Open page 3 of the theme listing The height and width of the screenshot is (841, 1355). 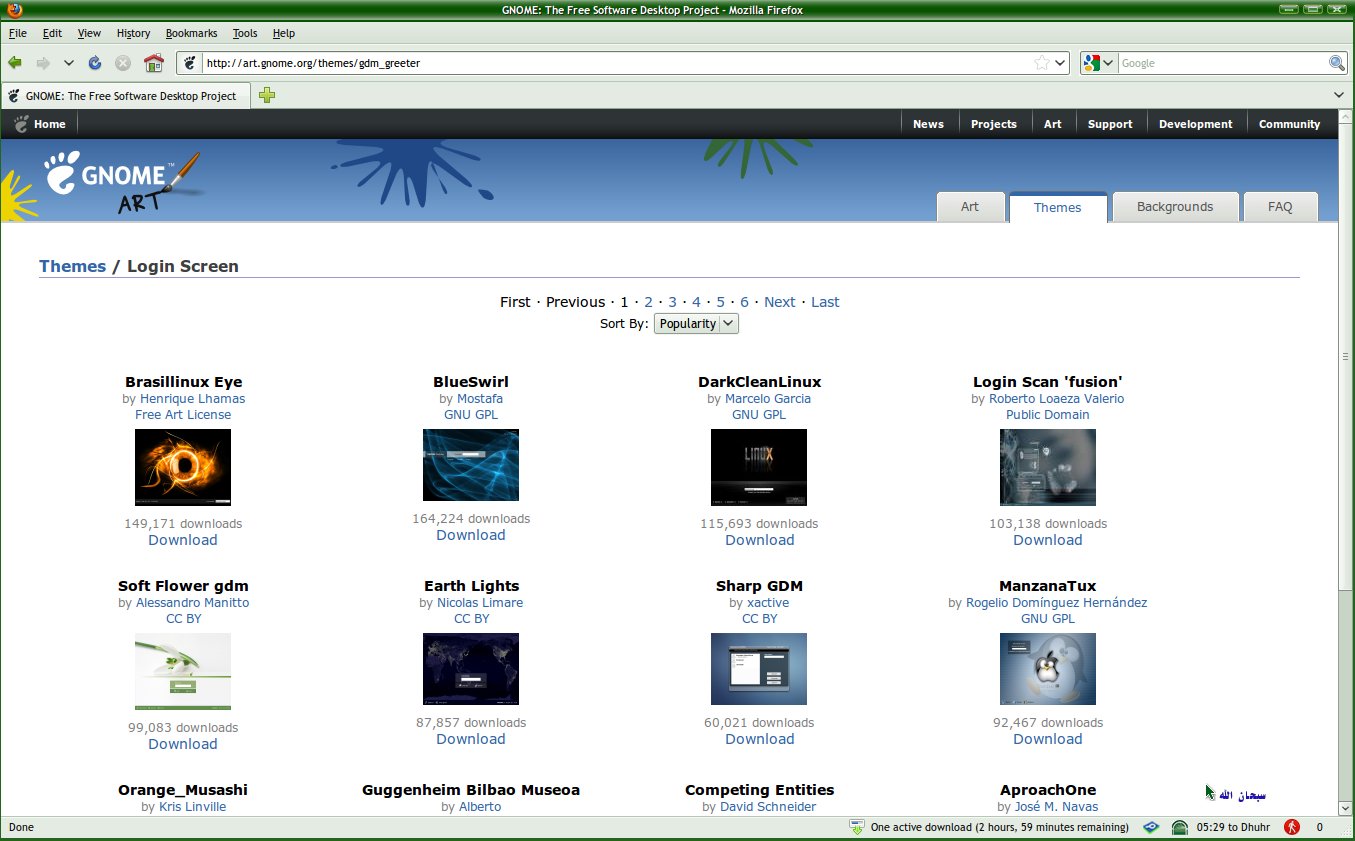(x=672, y=301)
